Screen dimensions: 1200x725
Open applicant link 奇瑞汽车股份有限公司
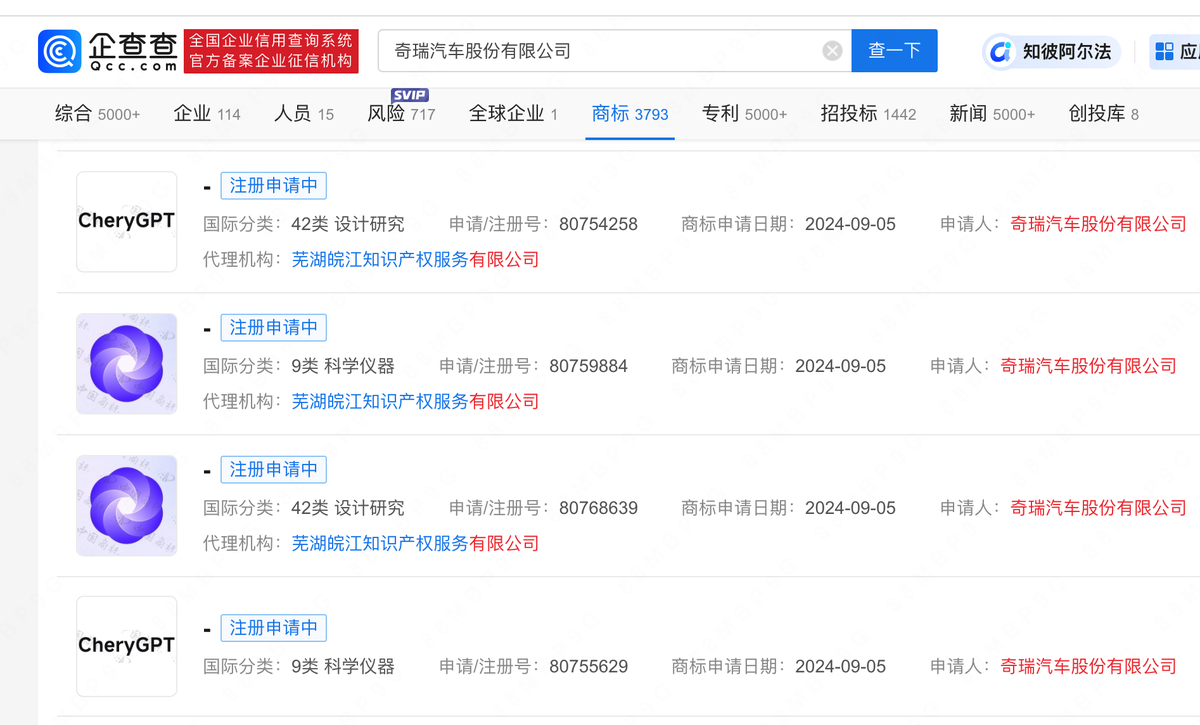point(1097,224)
